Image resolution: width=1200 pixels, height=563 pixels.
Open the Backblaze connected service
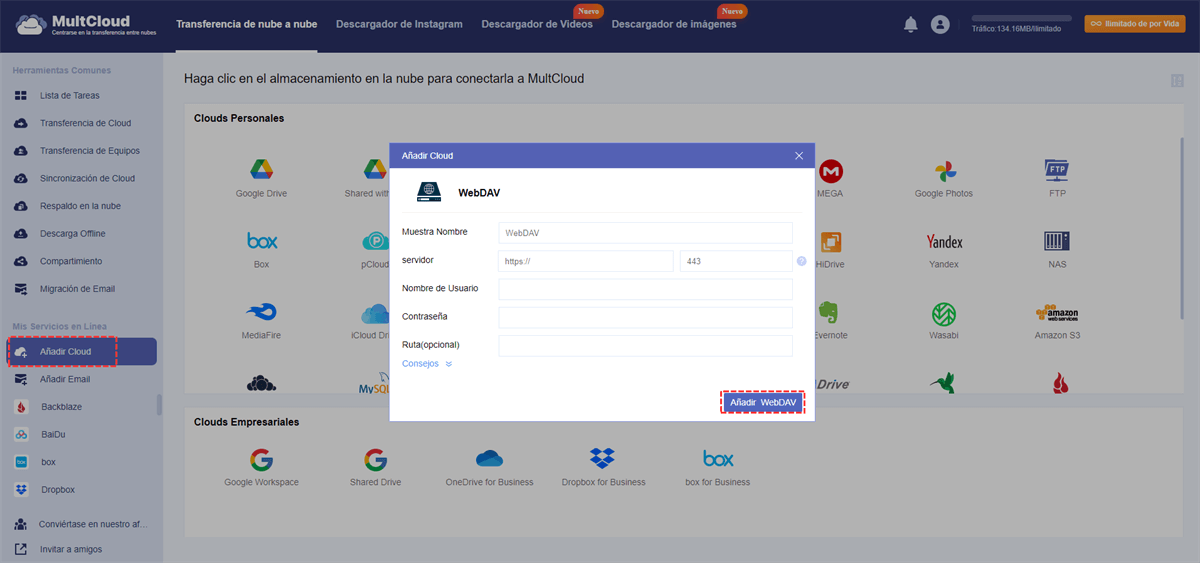tap(80, 407)
